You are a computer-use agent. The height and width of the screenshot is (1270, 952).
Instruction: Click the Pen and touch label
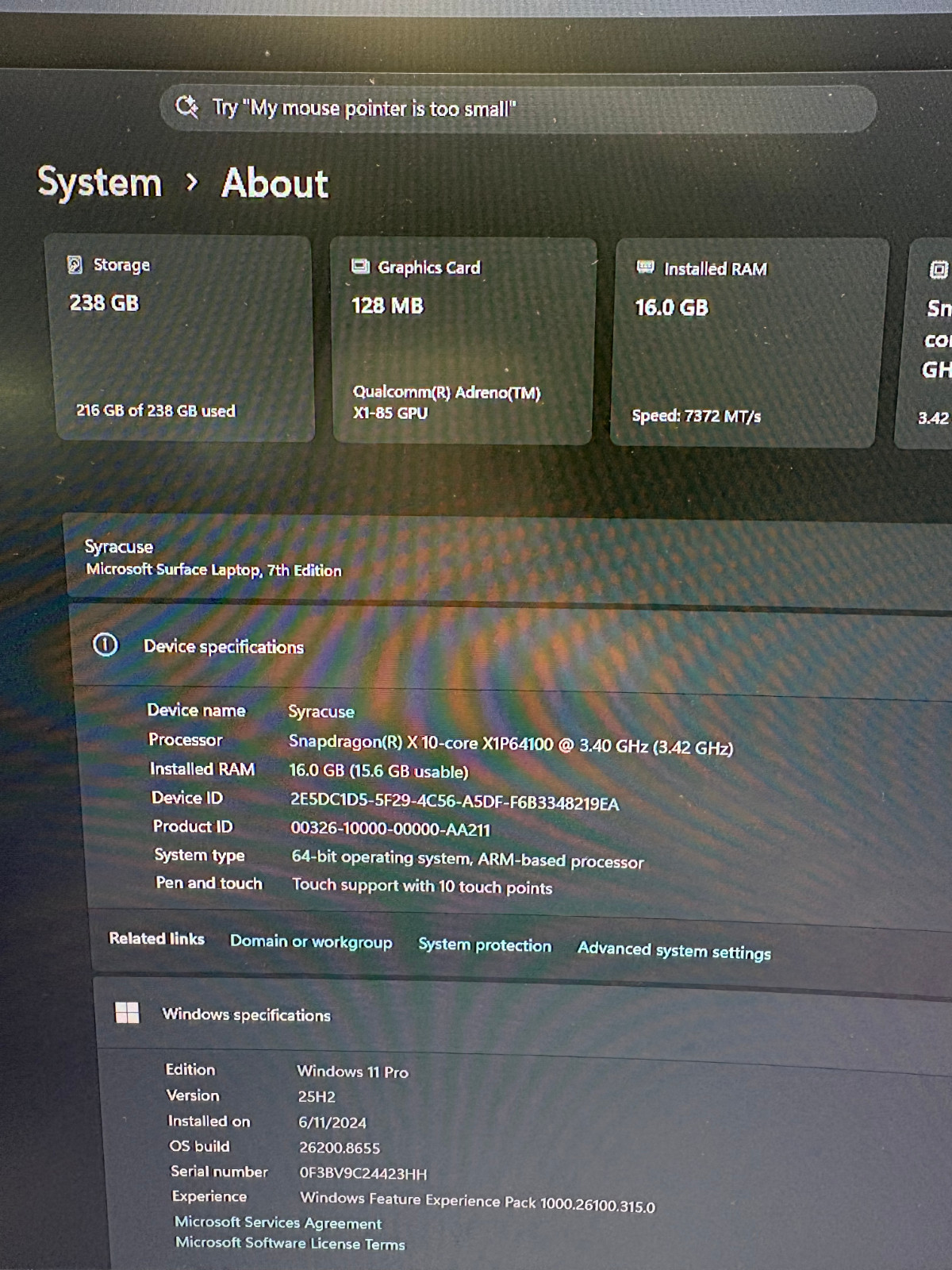pos(209,883)
